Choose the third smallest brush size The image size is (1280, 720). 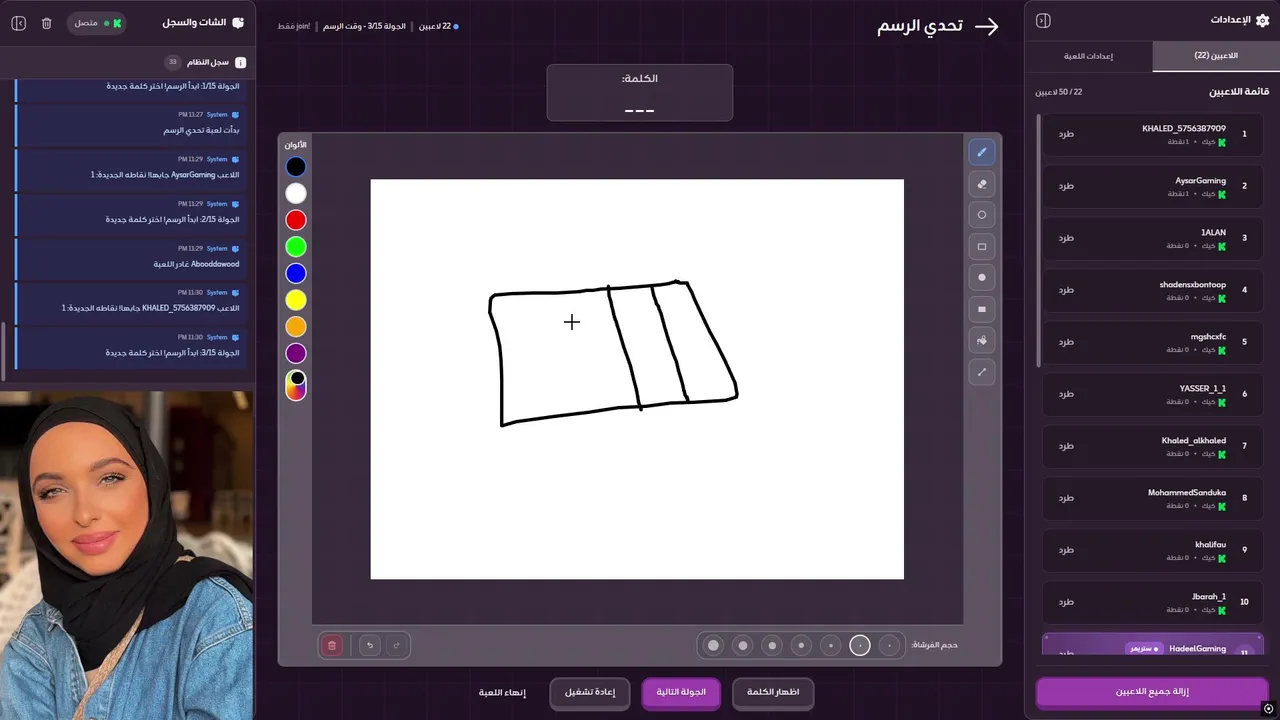point(831,646)
